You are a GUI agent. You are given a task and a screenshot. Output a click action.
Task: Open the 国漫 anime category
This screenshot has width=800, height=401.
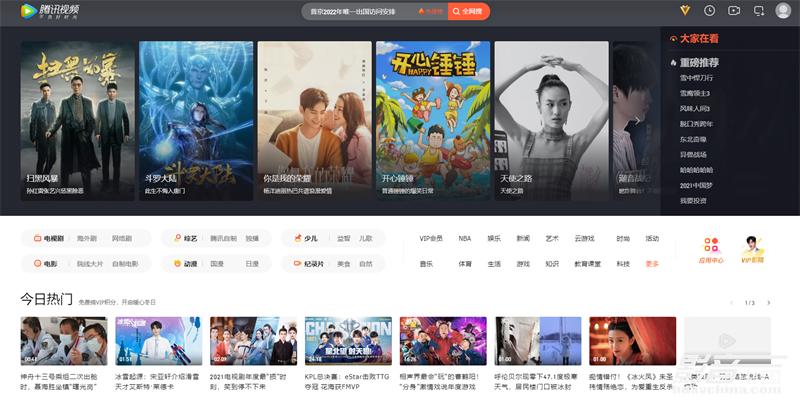pyautogui.click(x=217, y=264)
